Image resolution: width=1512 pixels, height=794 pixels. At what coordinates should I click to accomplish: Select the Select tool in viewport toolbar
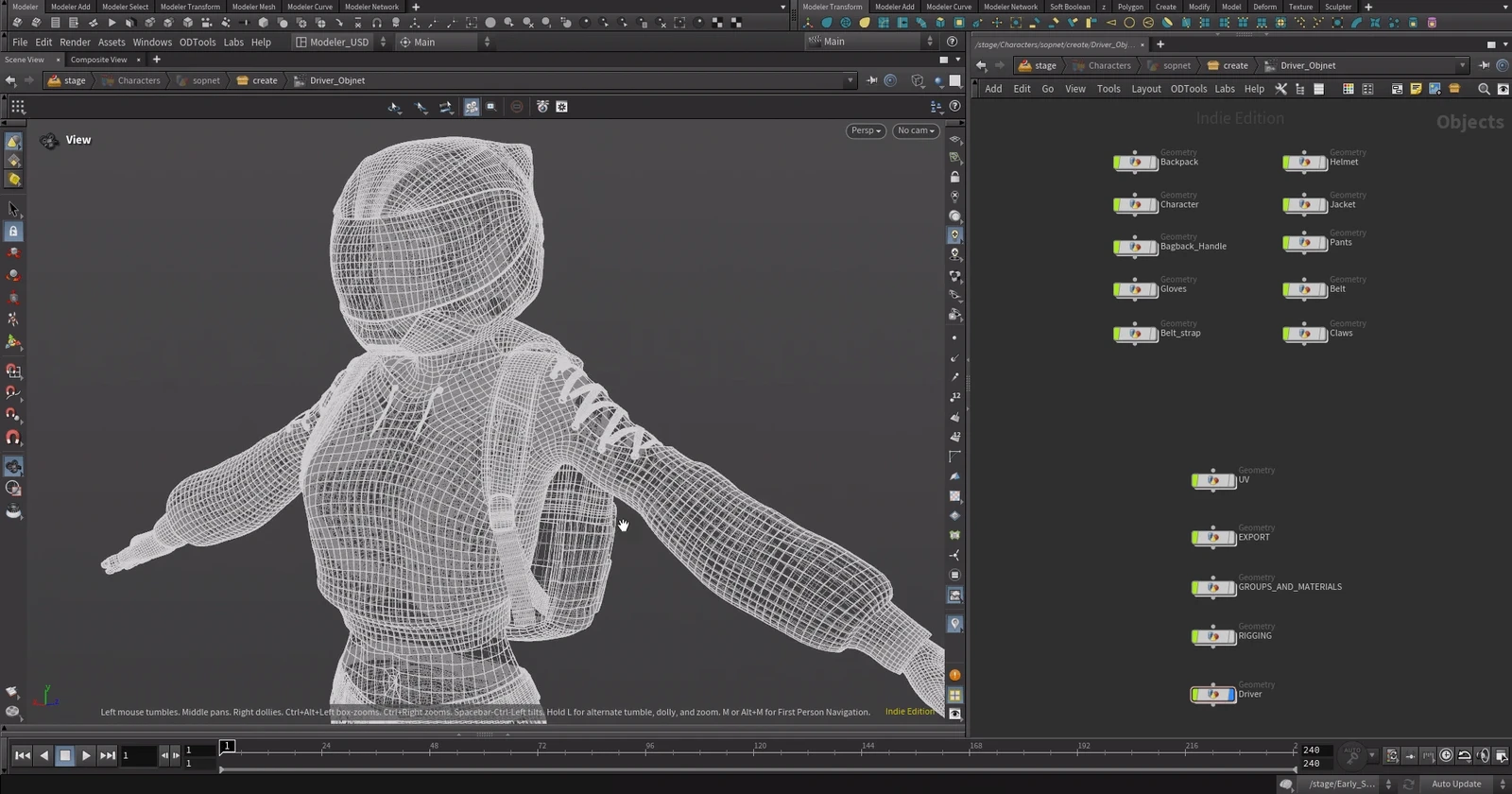pos(13,209)
